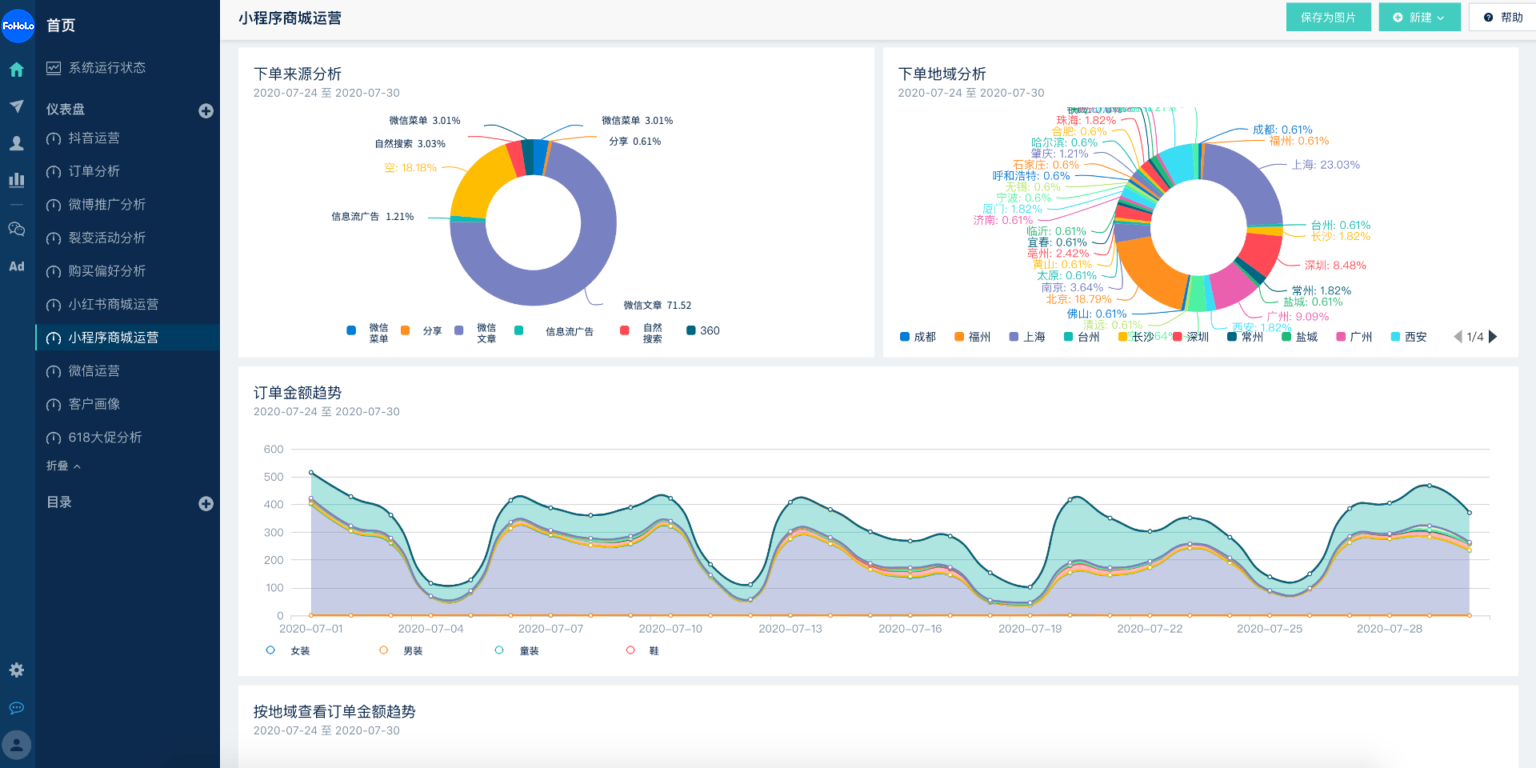
Task: Click the 保存为图片 button
Action: [x=1329, y=17]
